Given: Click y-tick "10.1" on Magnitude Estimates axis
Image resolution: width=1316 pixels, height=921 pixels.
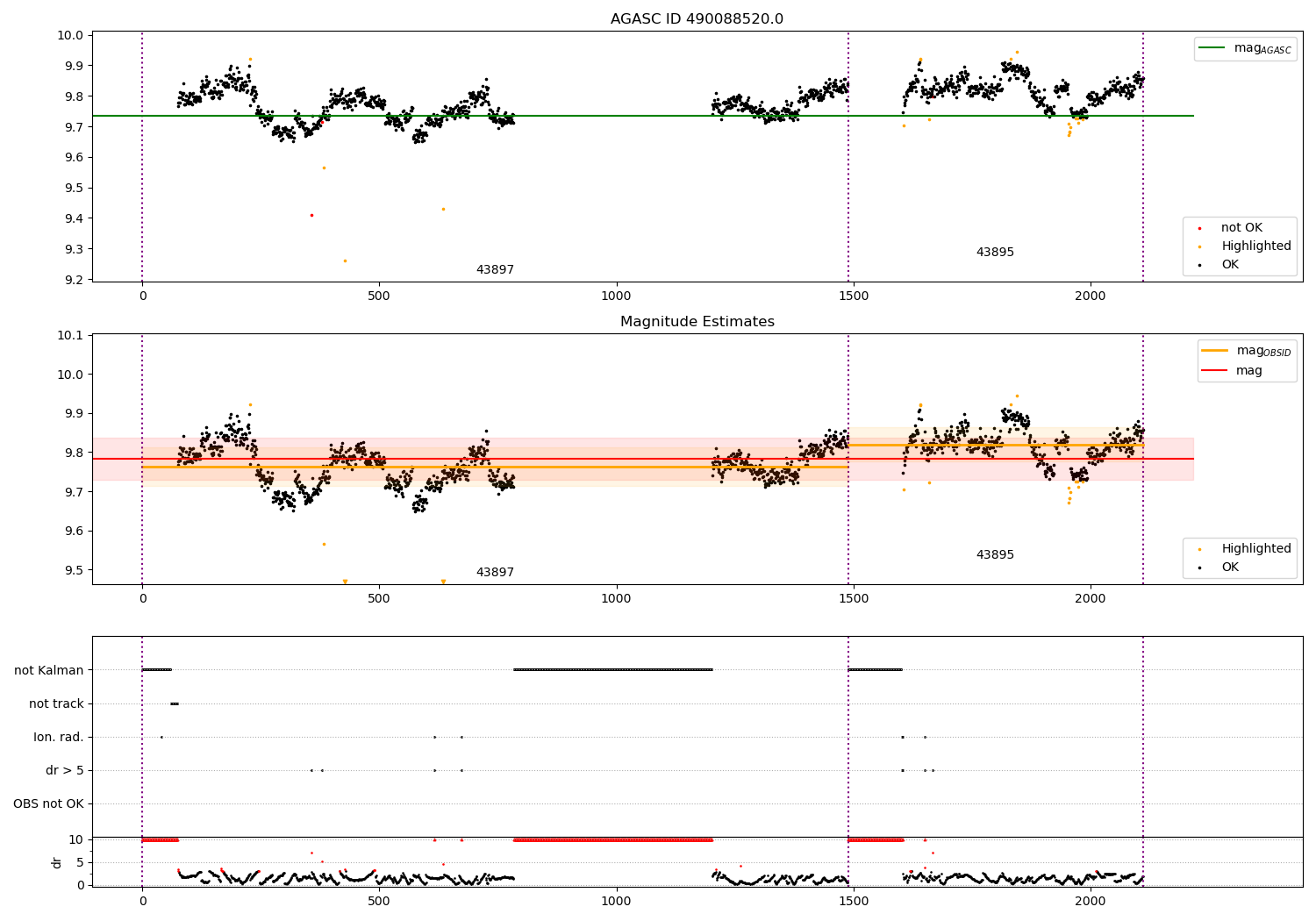Looking at the screenshot, I should click(71, 336).
